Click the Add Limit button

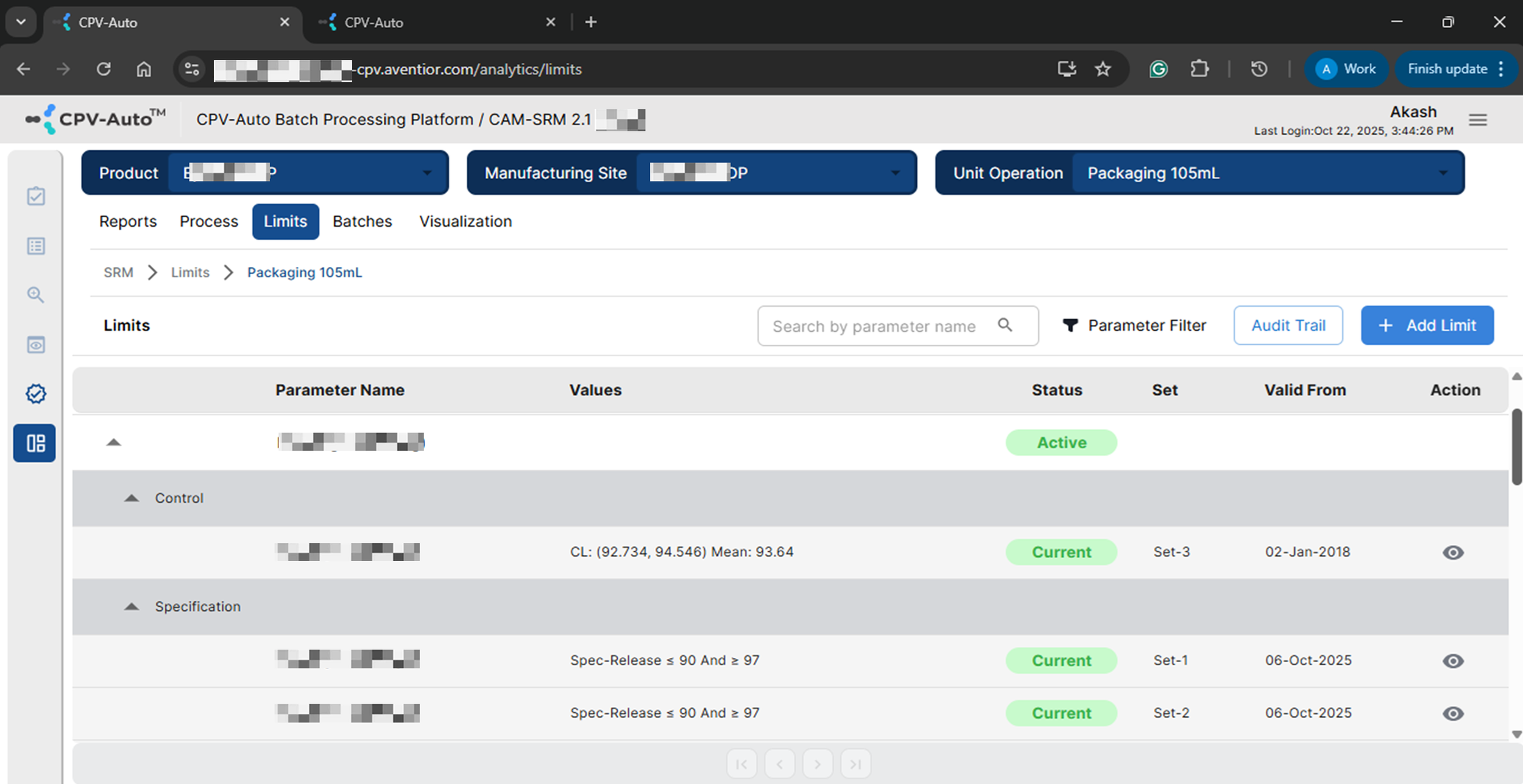(1427, 325)
